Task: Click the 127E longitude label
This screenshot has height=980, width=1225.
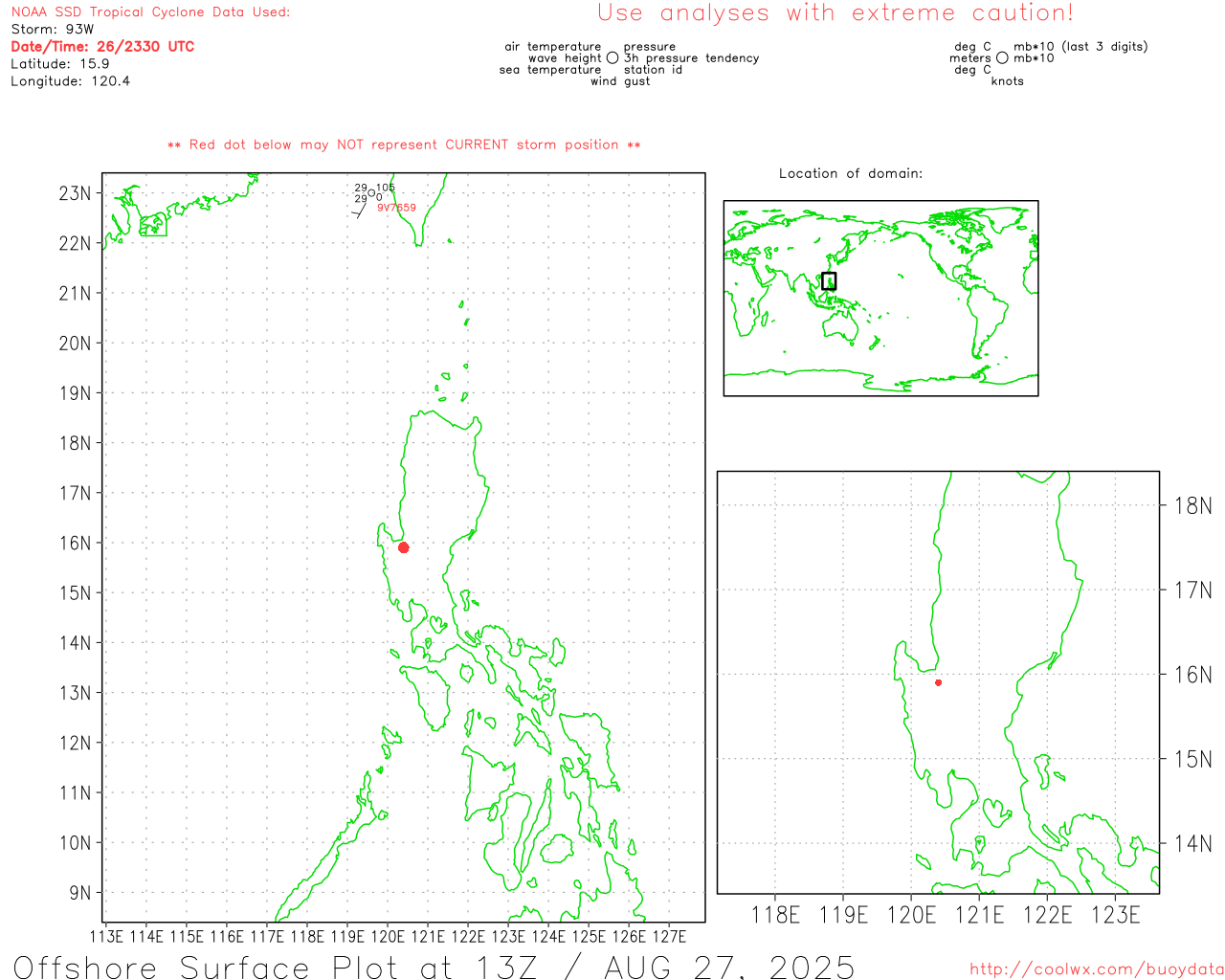Action: point(669,936)
